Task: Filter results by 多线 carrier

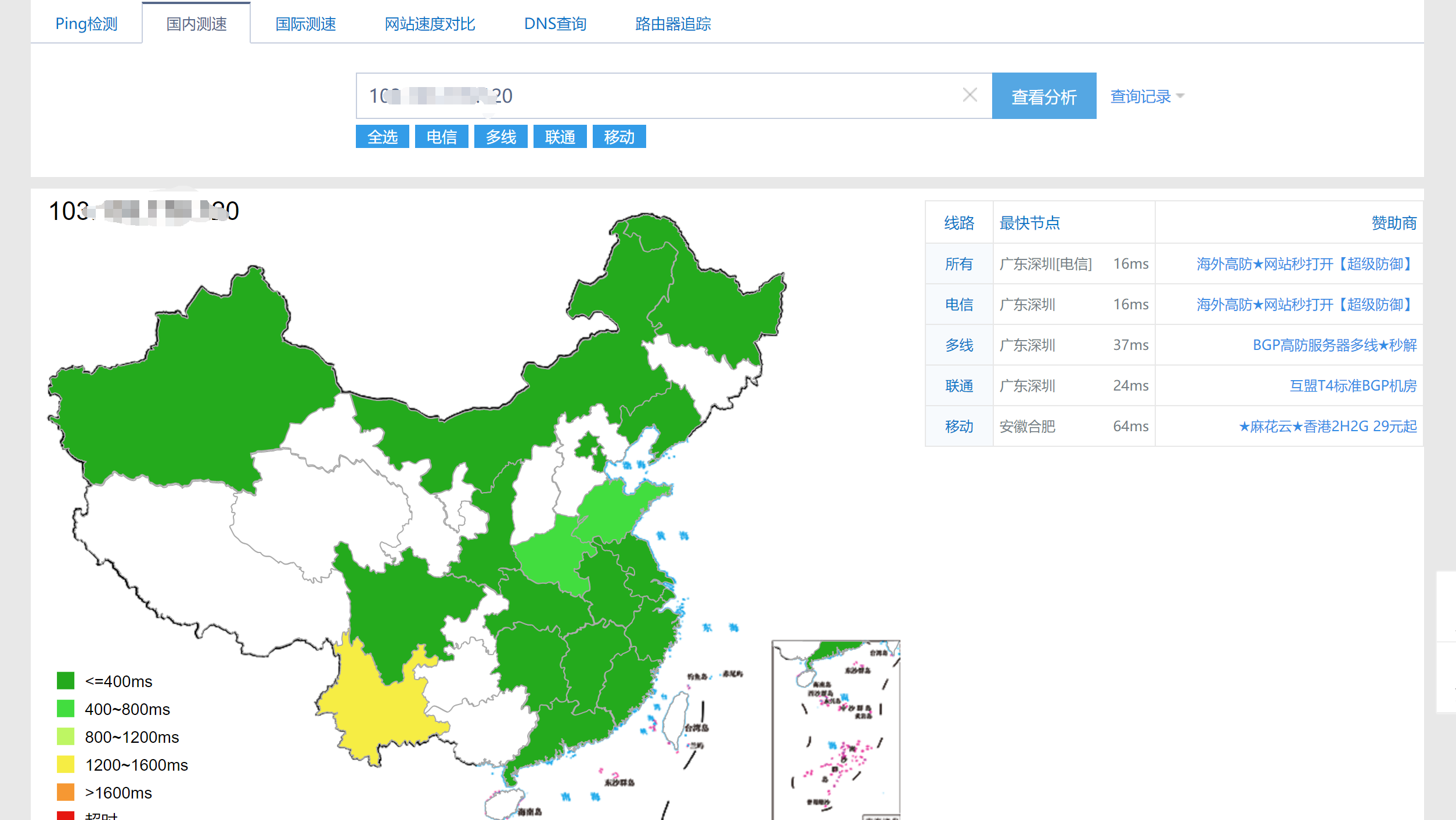Action: [500, 137]
